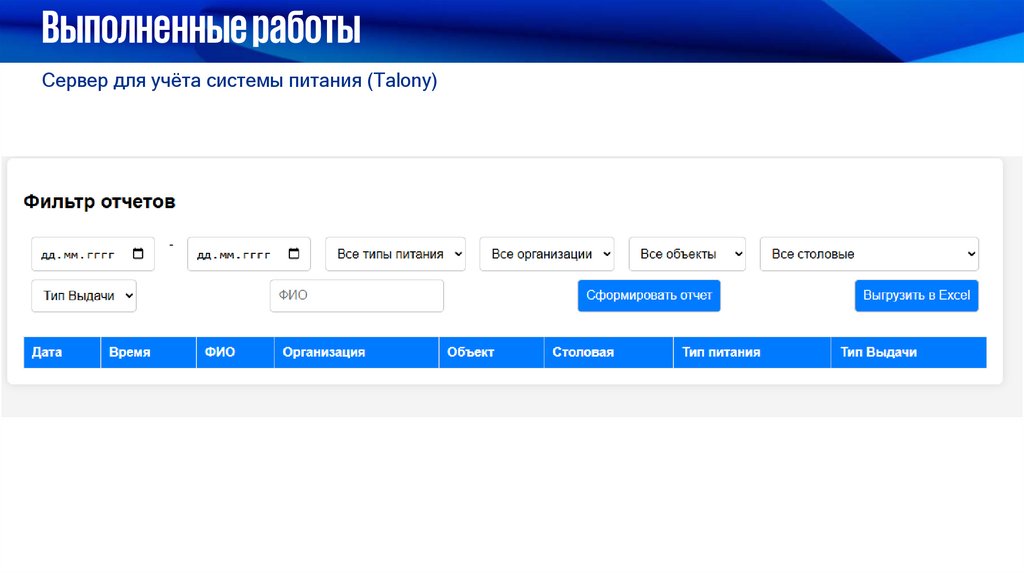Click the 'ФИО' table column header

click(x=235, y=353)
